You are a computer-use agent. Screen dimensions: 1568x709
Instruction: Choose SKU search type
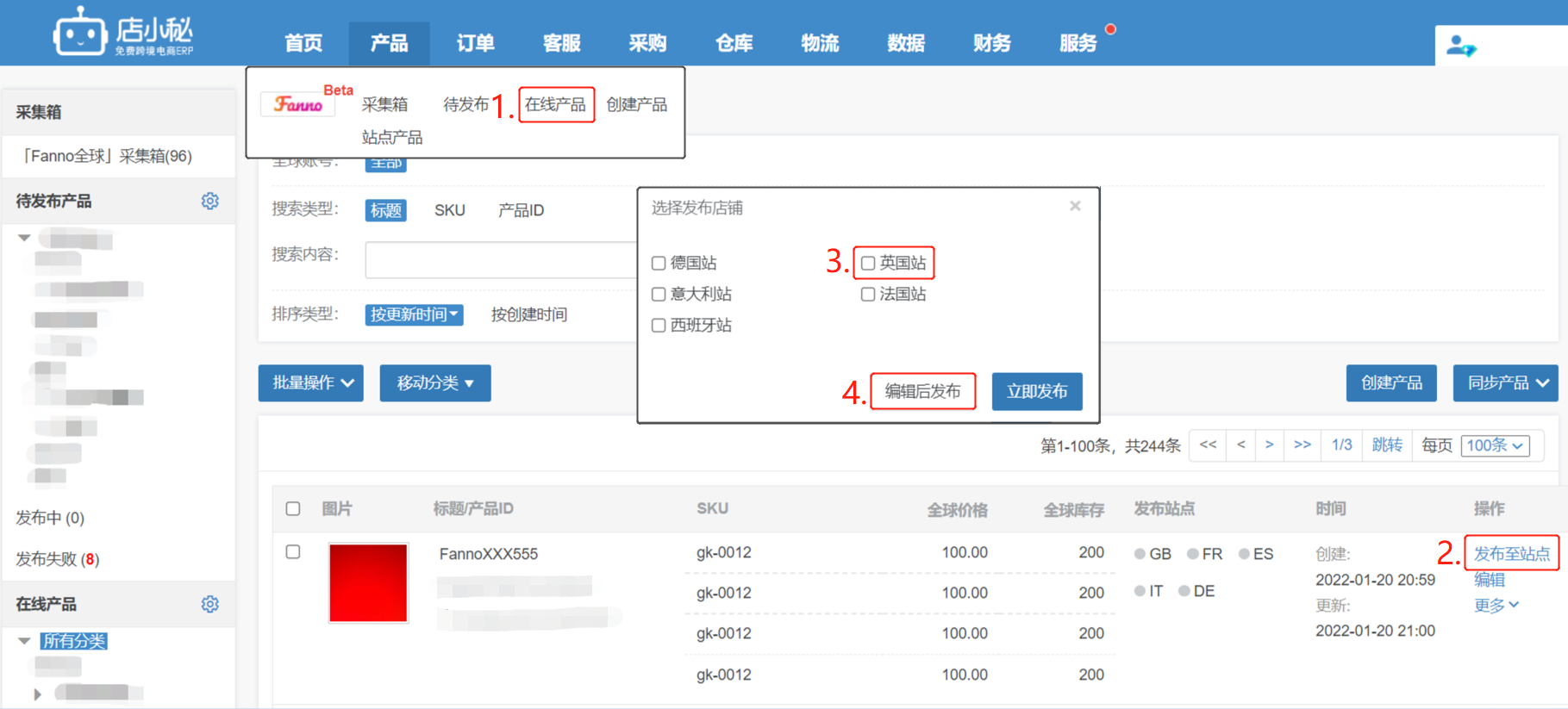tap(450, 210)
